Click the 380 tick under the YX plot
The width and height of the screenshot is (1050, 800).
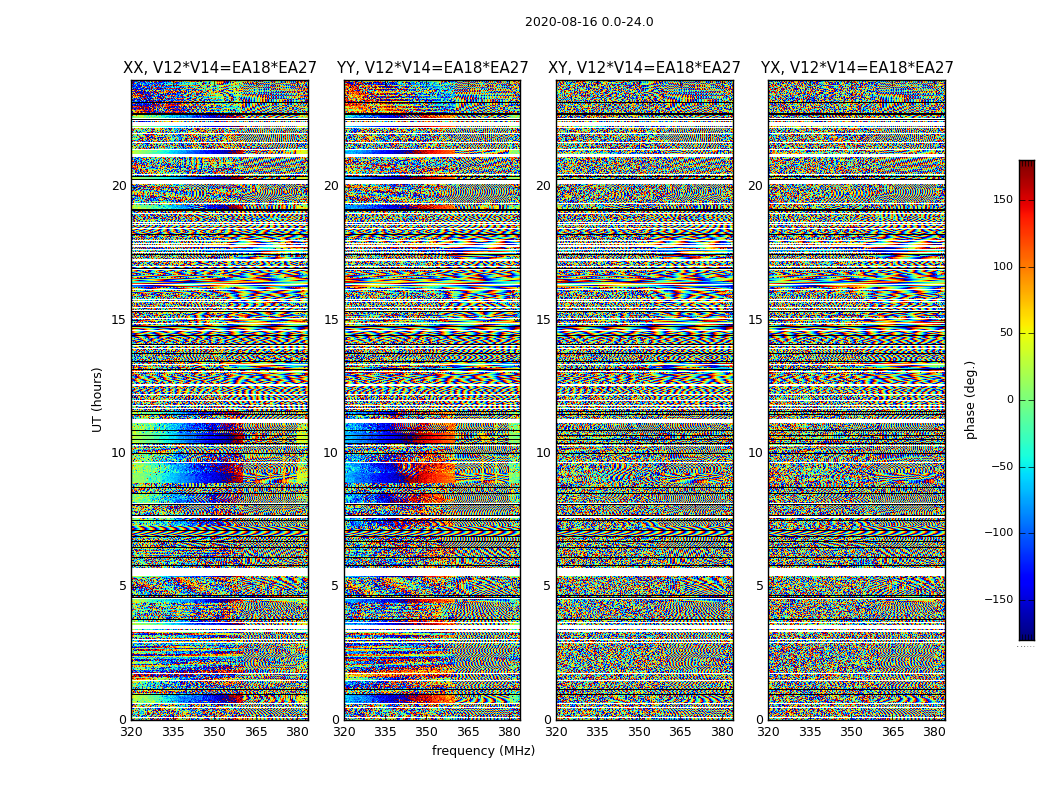pos(934,732)
